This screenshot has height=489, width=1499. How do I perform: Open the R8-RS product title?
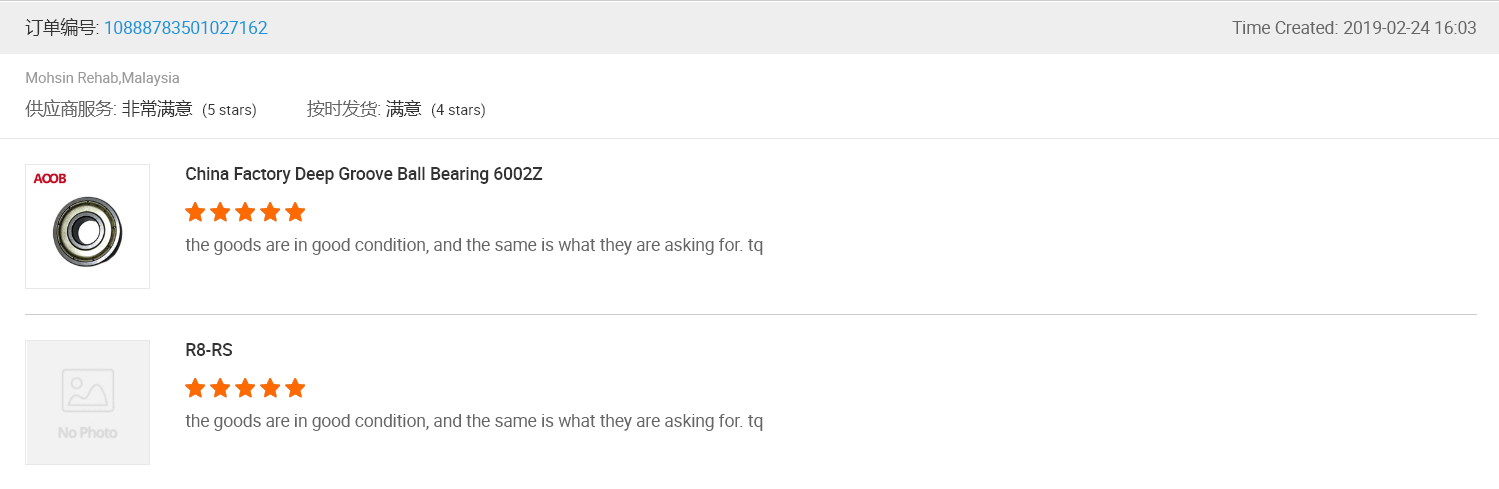[209, 350]
